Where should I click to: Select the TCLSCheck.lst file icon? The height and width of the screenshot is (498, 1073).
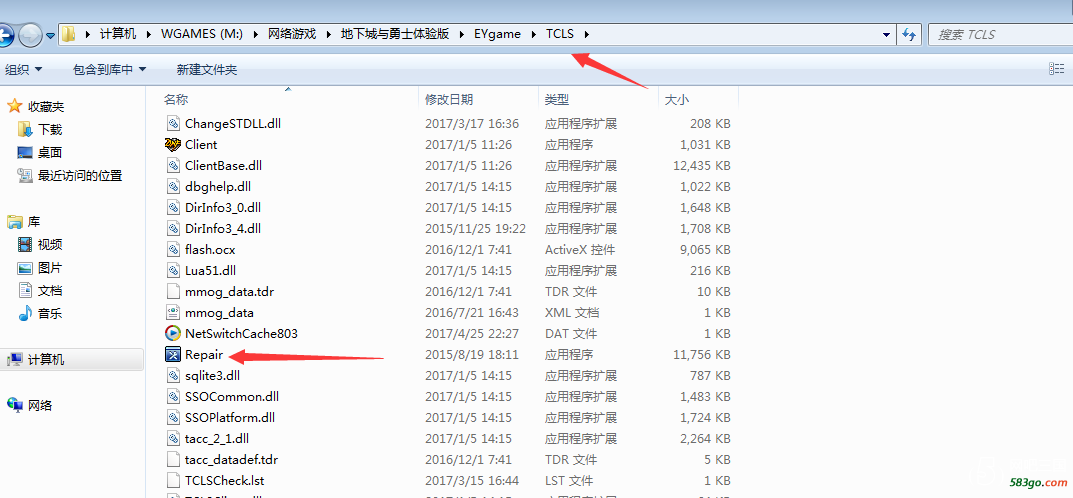tap(173, 481)
